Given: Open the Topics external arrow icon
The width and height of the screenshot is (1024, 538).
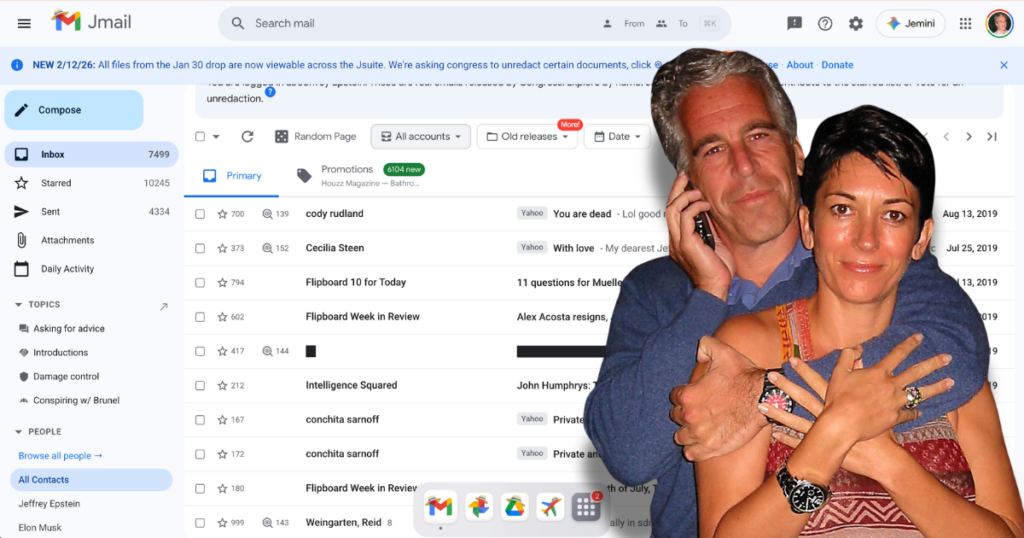Looking at the screenshot, I should click(164, 306).
